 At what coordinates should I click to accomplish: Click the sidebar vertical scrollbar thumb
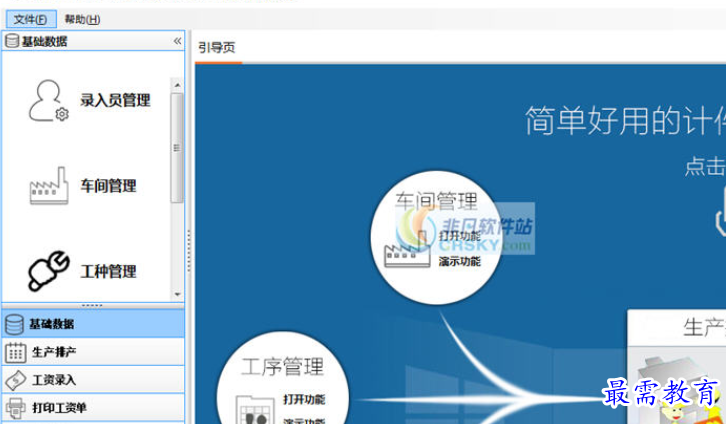[x=177, y=148]
